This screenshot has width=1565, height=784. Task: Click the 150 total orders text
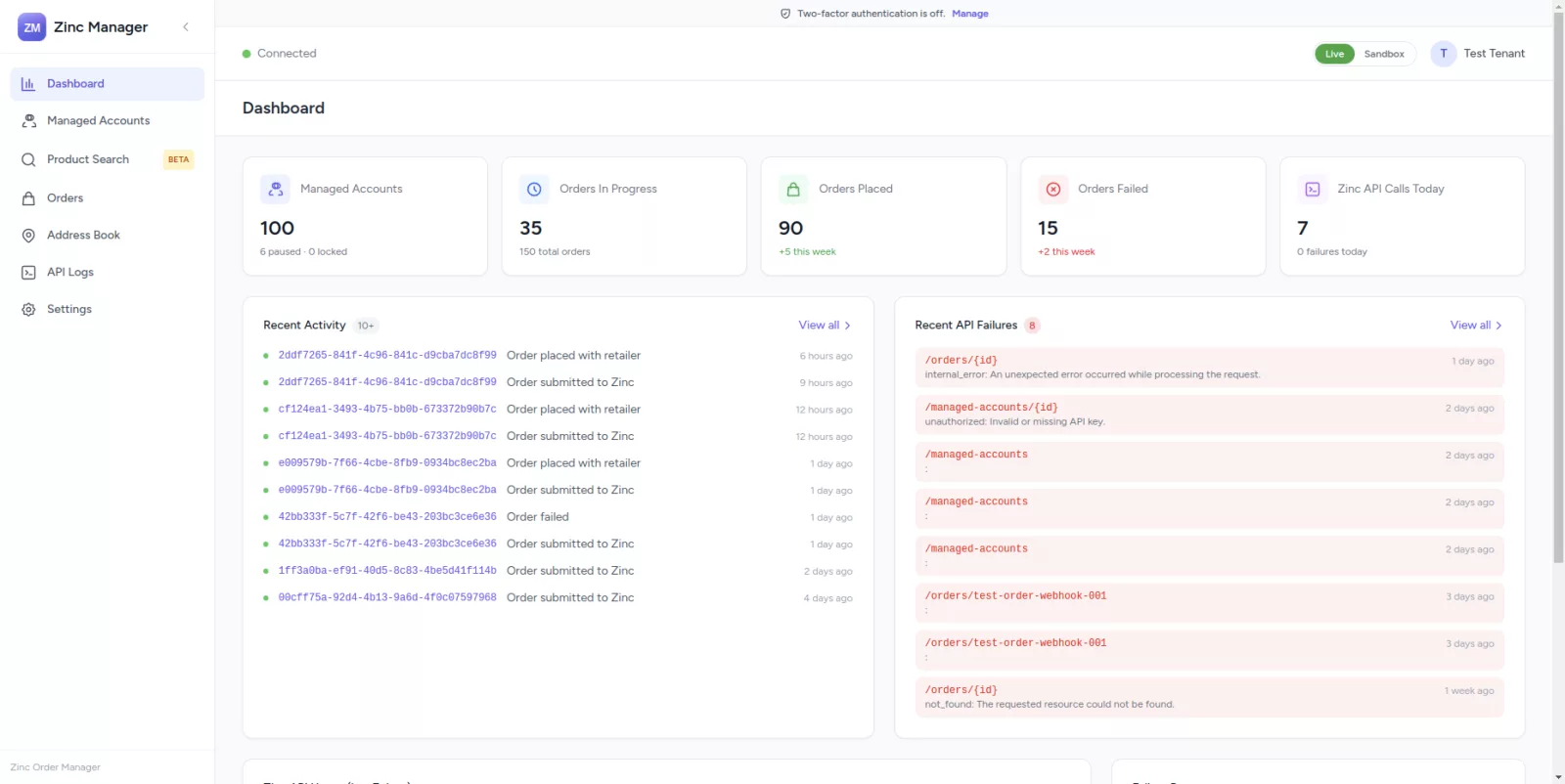[555, 252]
